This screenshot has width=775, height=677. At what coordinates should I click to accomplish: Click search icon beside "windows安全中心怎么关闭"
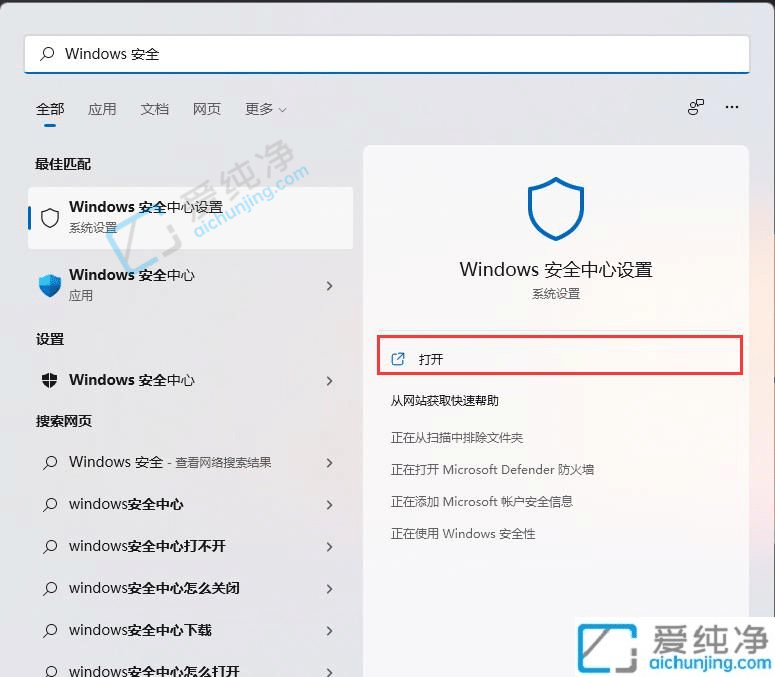(x=50, y=589)
